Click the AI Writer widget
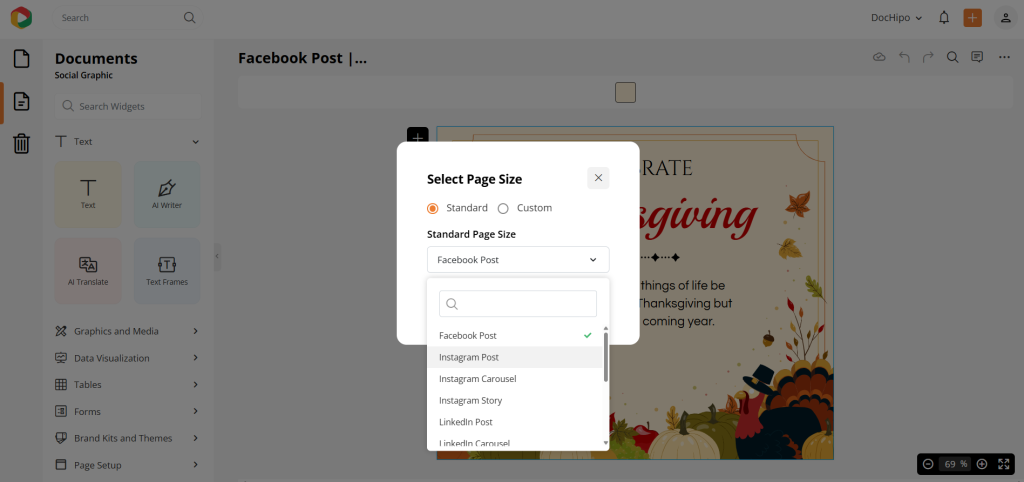 click(166, 194)
